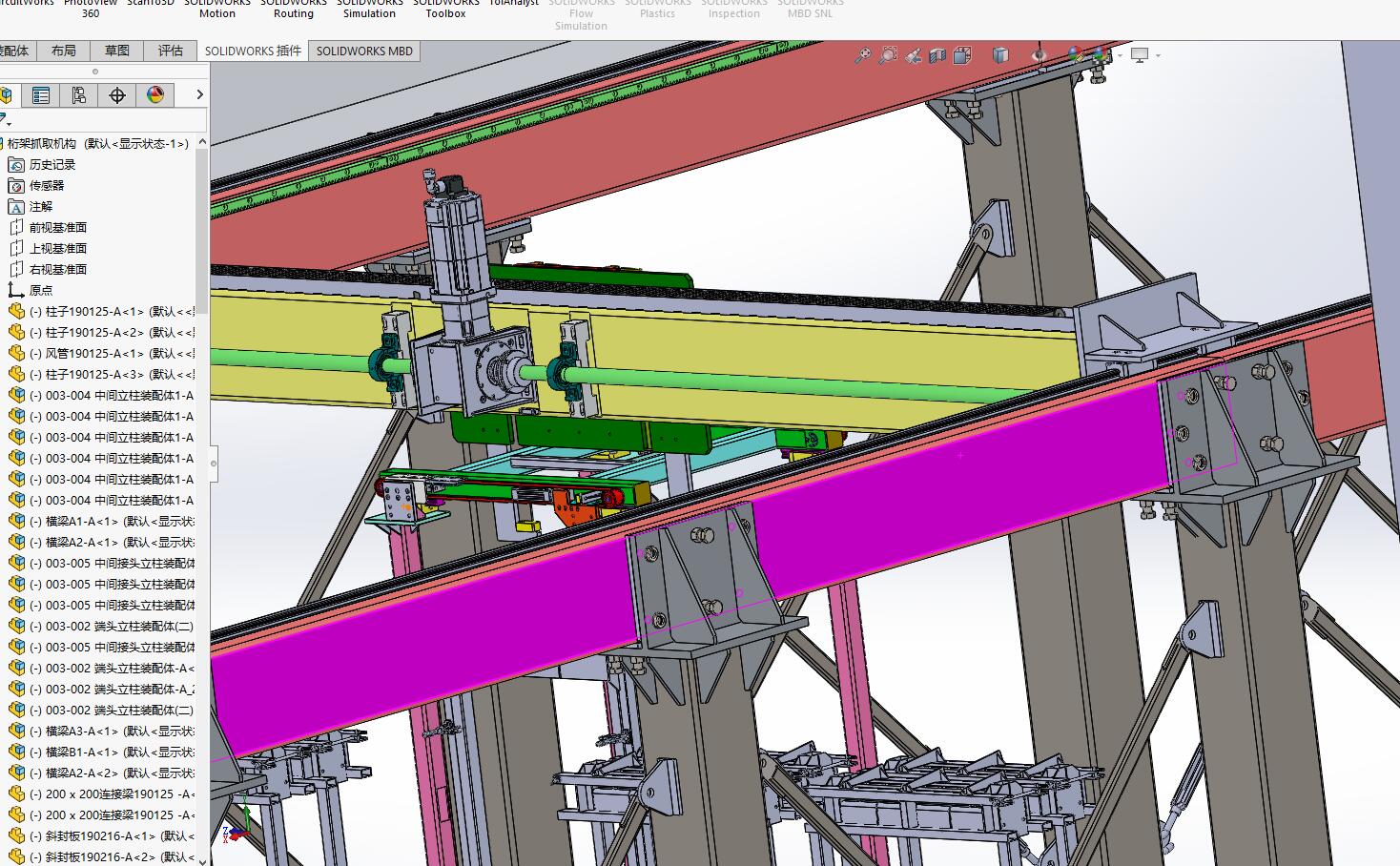The height and width of the screenshot is (866, 1400).
Task: Click the SOLIDWORKS Flow Simulation button
Action: click(582, 14)
